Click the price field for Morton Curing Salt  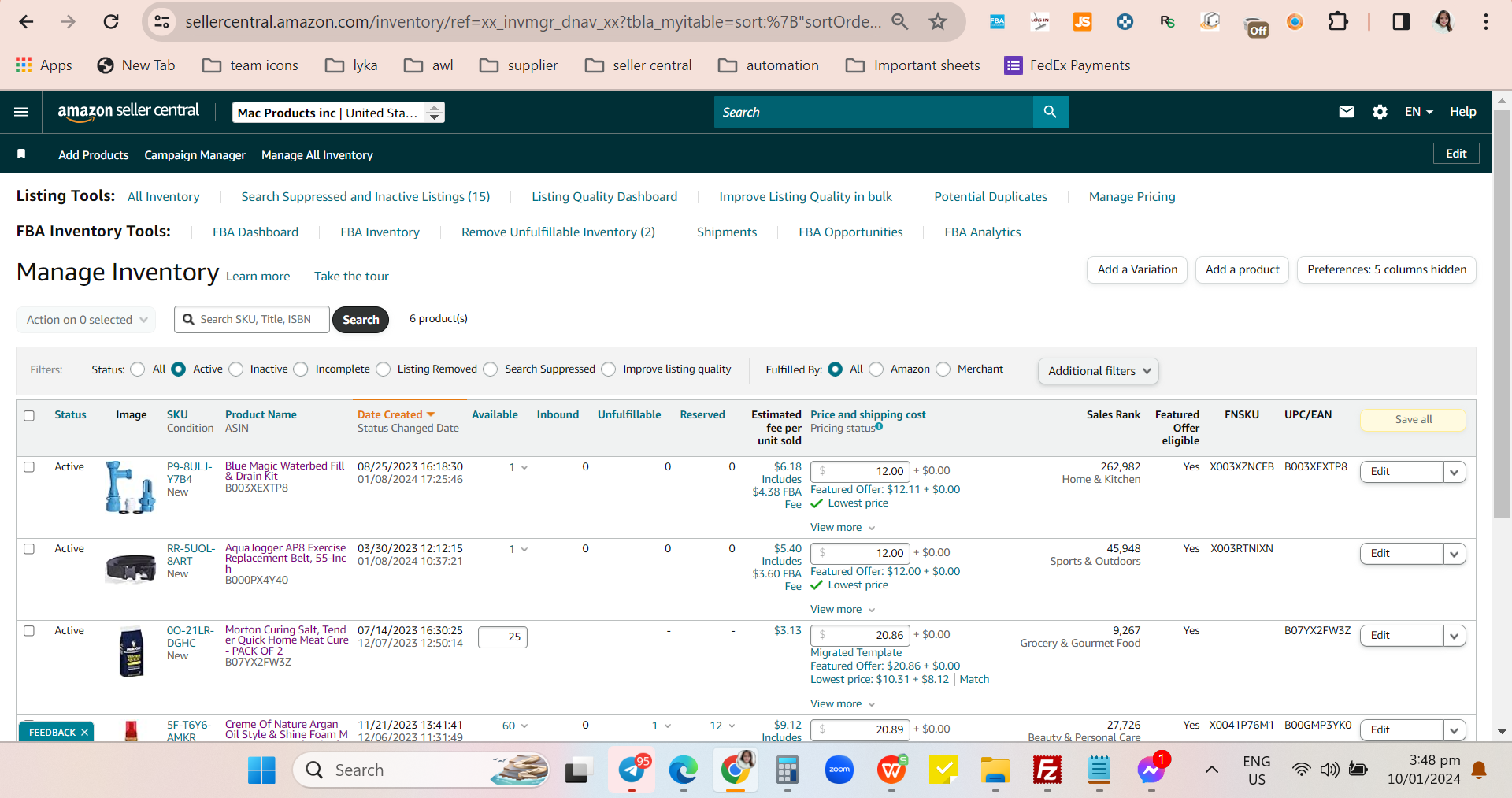(860, 635)
